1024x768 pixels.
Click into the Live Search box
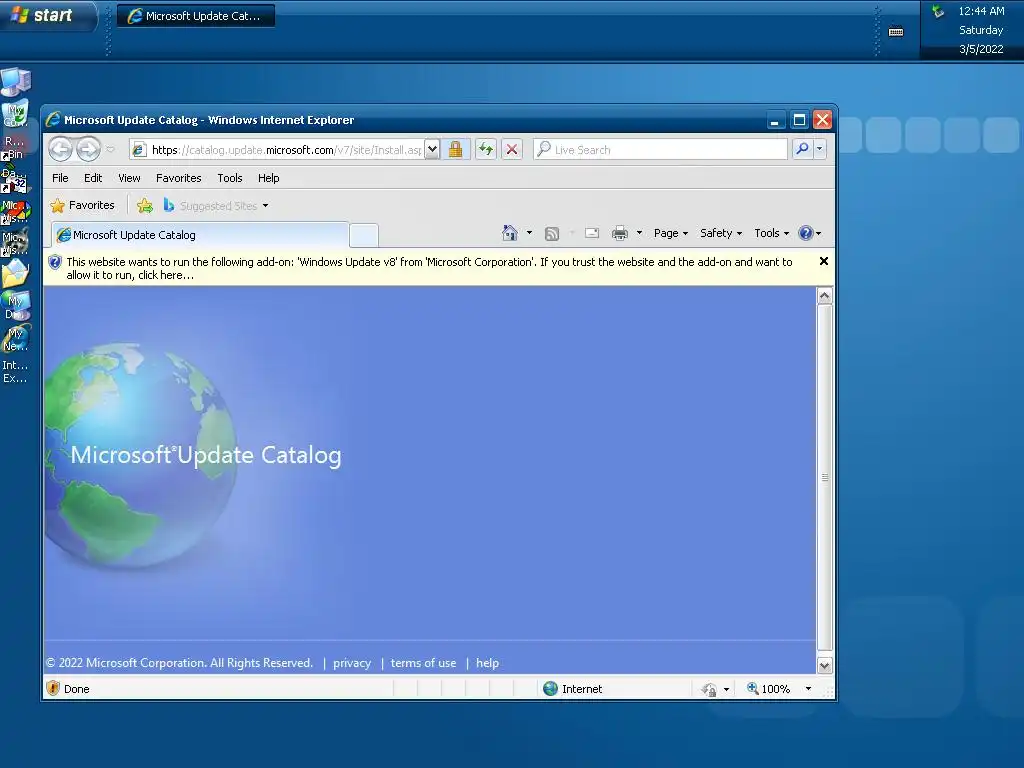[661, 150]
